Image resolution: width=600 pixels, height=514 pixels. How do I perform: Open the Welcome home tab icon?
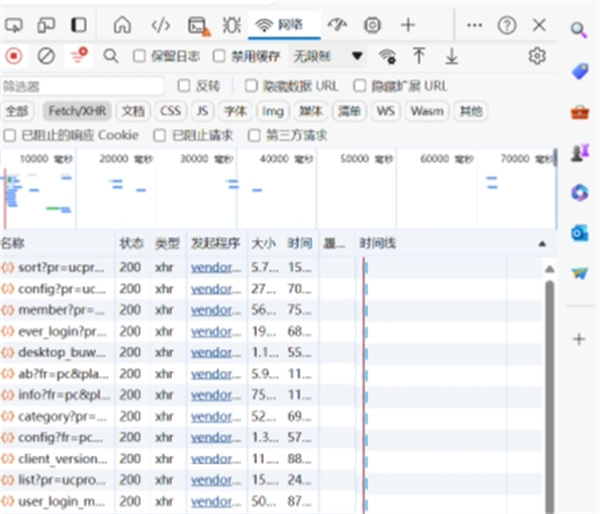[x=122, y=25]
